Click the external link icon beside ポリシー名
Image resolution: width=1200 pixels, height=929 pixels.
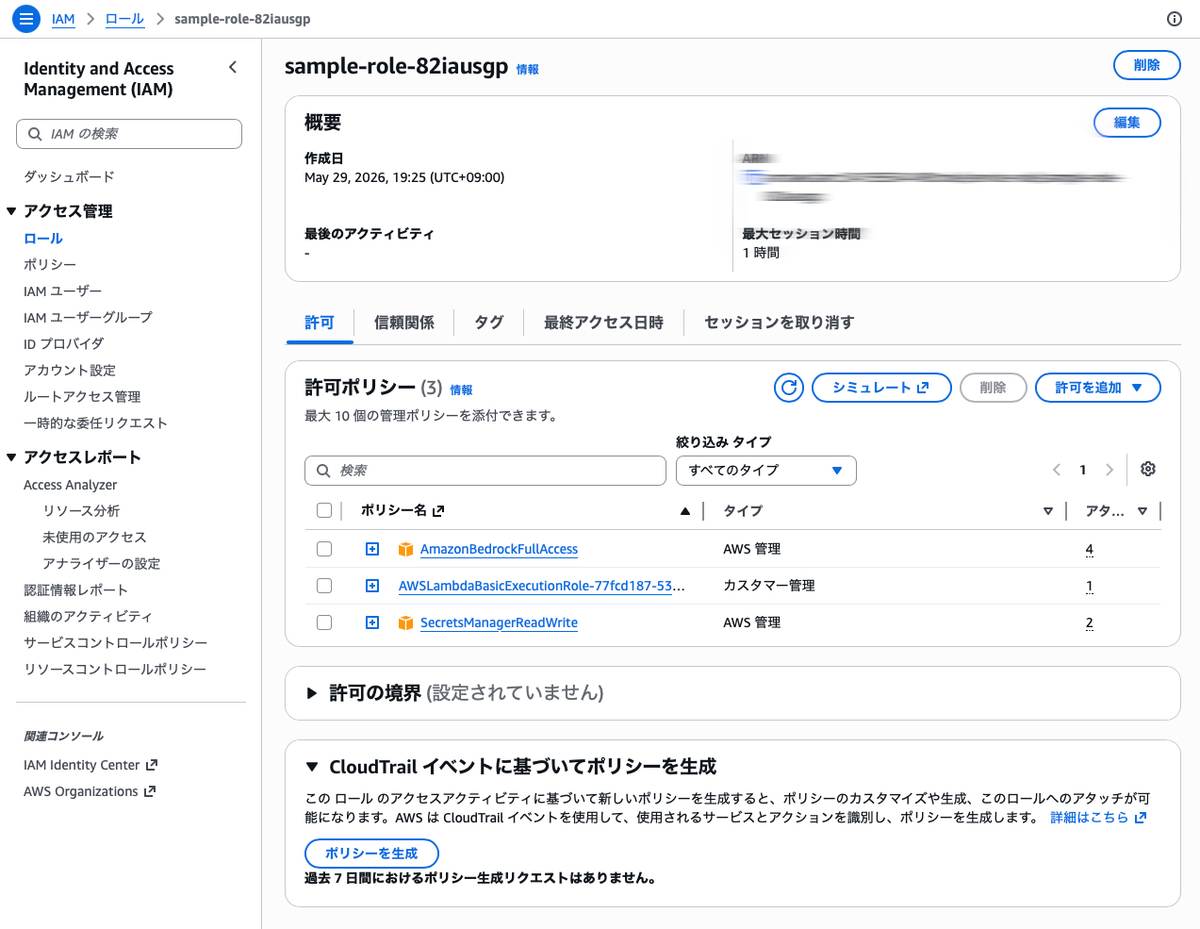coord(438,511)
